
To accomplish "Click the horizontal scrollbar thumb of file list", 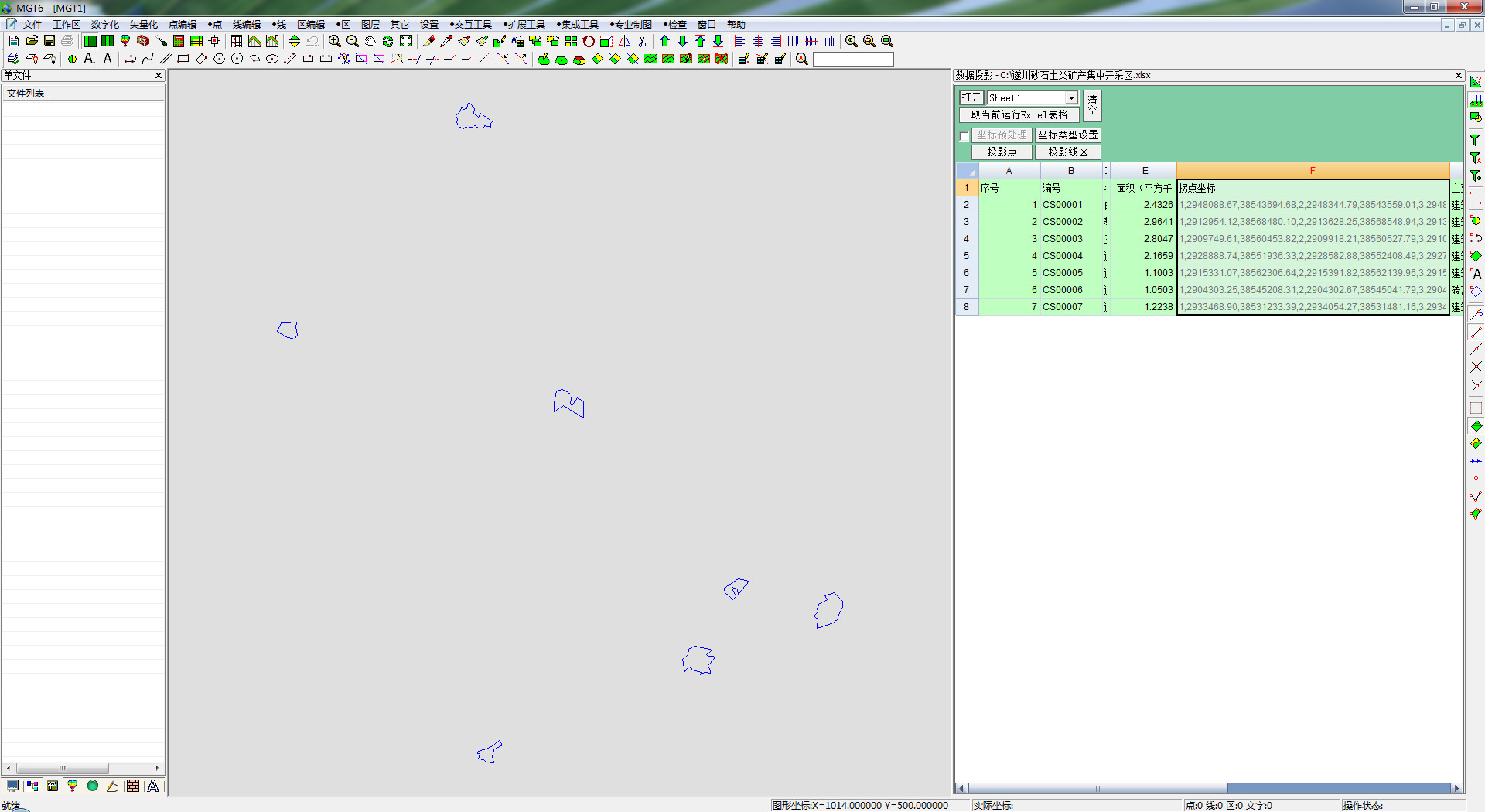I will pos(63,769).
